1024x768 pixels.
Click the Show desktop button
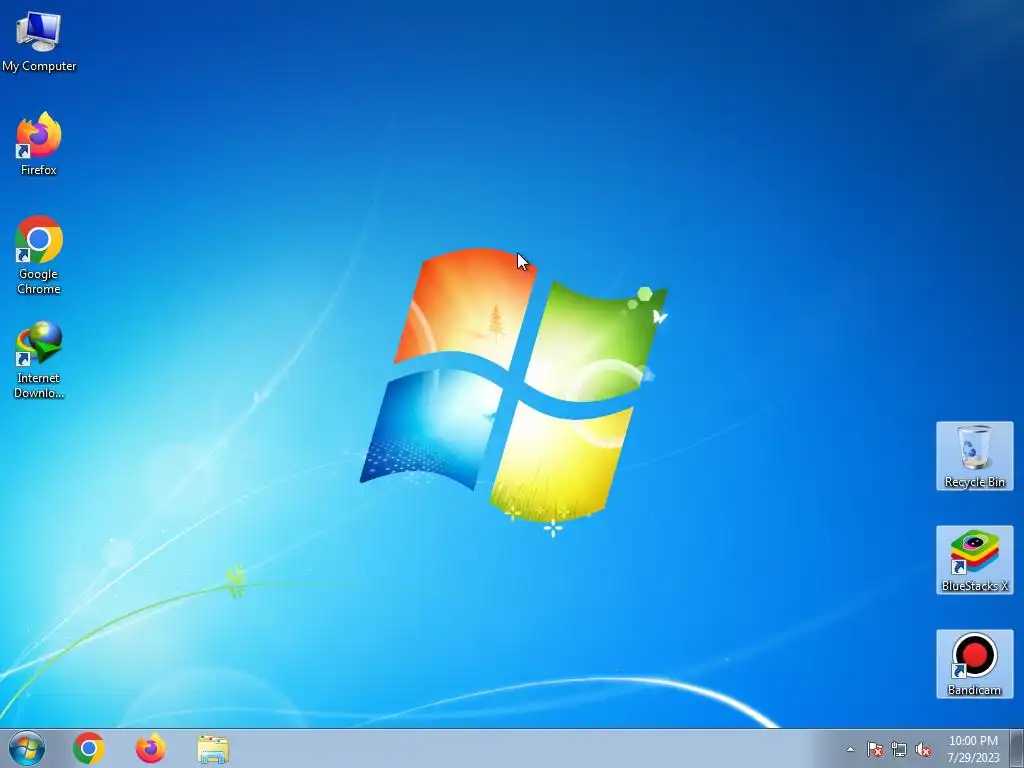tap(1017, 748)
